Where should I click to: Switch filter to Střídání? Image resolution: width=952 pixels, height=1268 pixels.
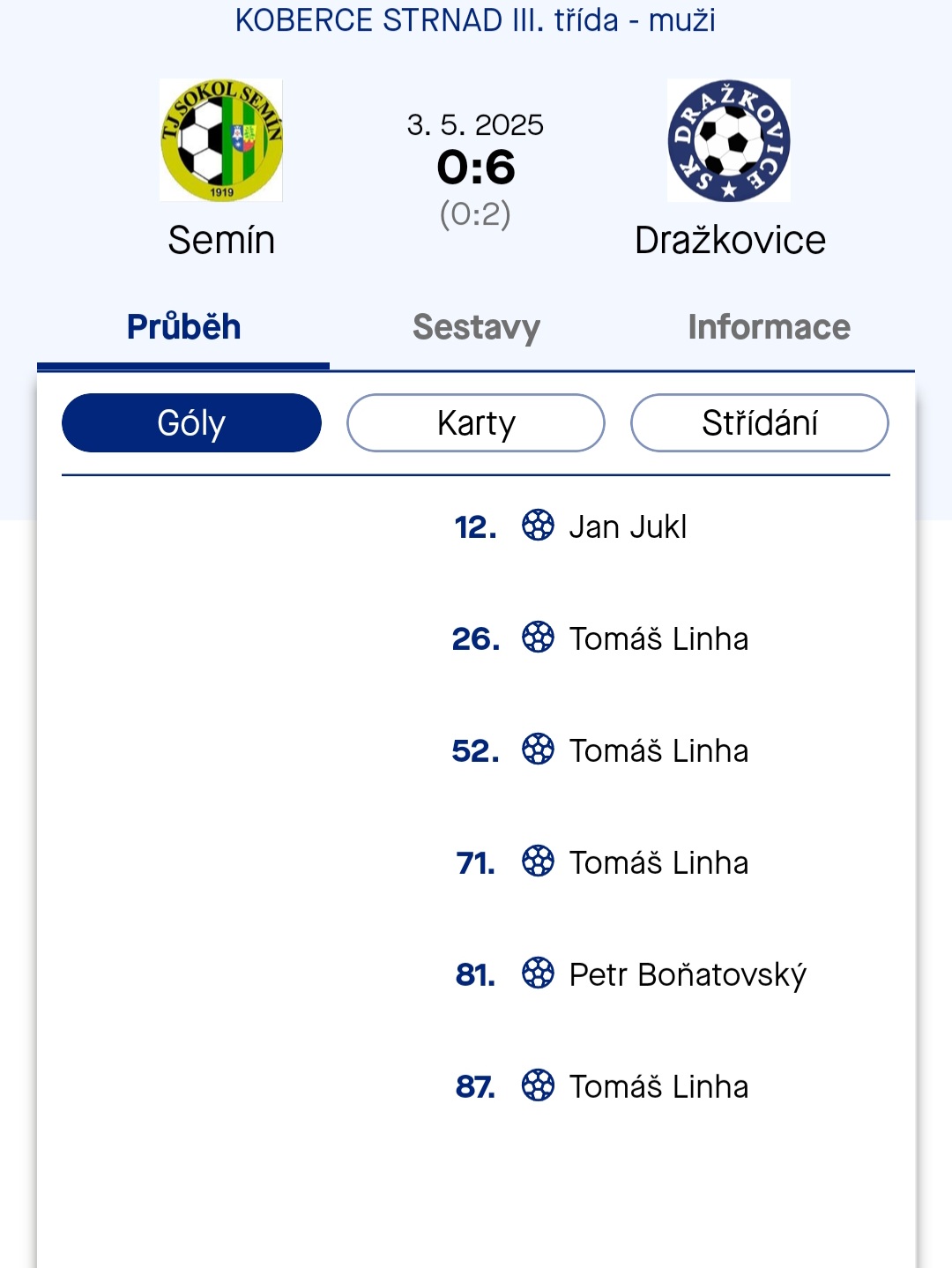[760, 422]
